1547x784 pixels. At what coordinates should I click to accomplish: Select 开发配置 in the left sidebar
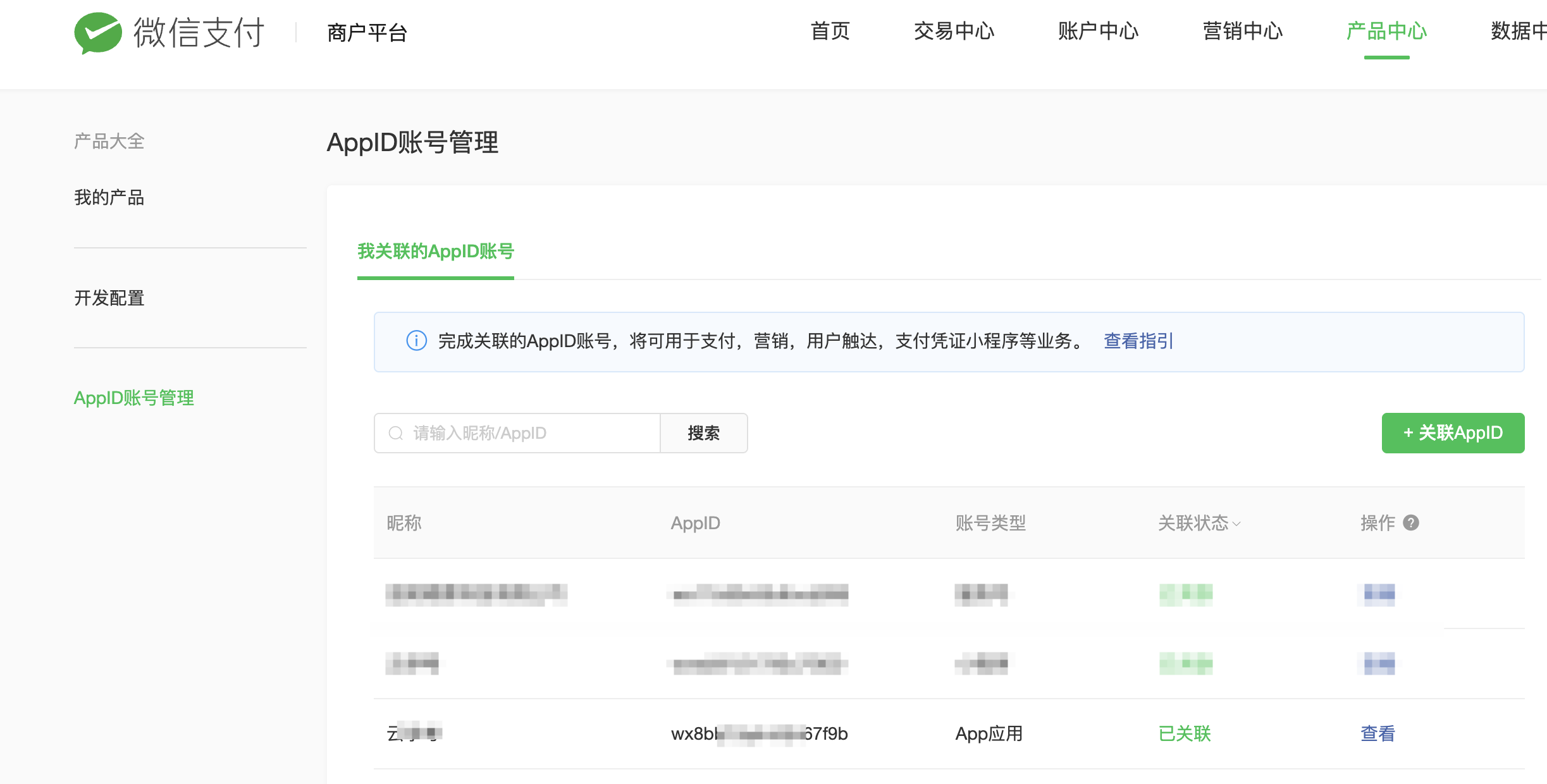109,298
